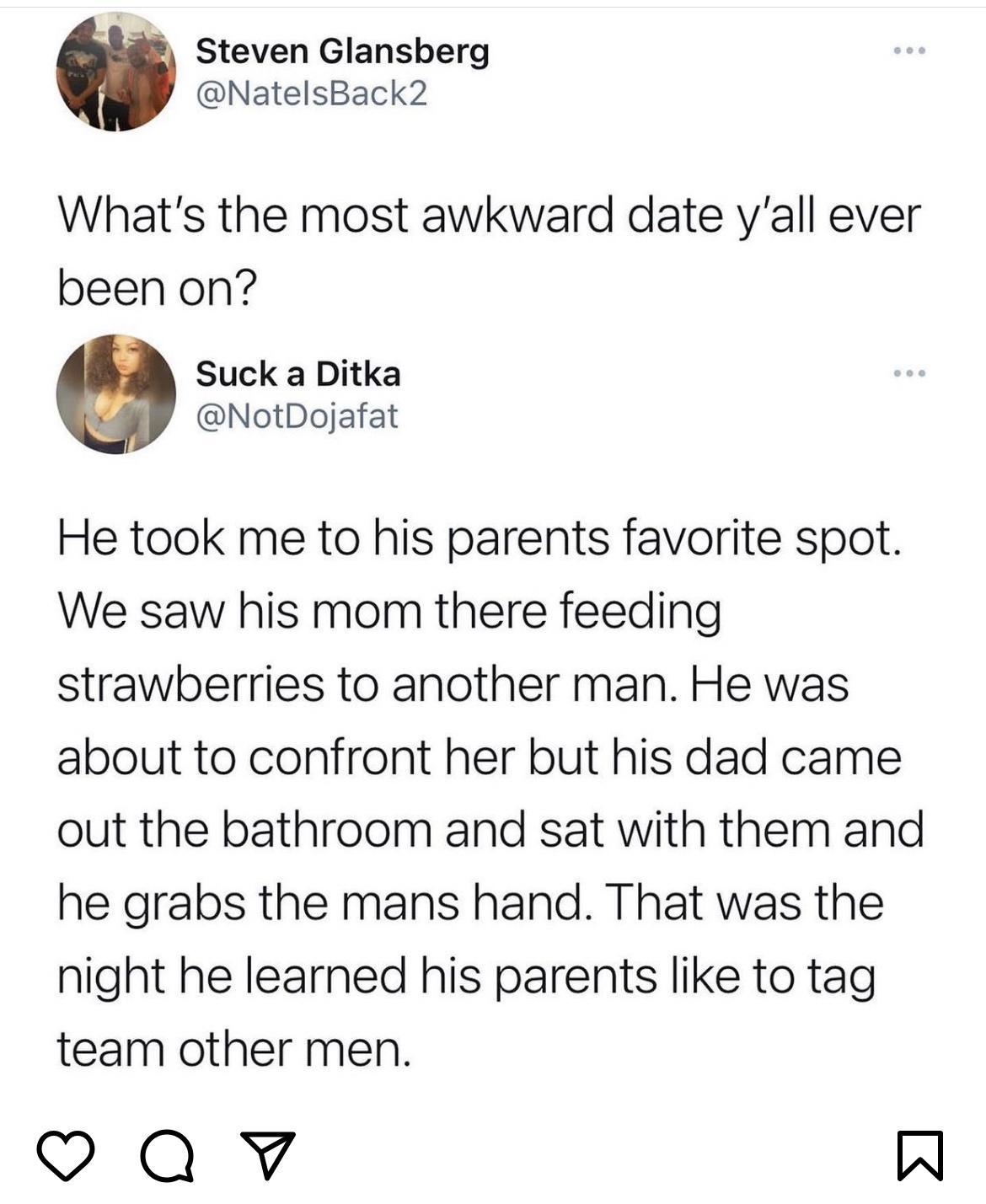Save the post with the bookmark icon
Viewport: 986px width, 1204px height.
pyautogui.click(x=920, y=1155)
